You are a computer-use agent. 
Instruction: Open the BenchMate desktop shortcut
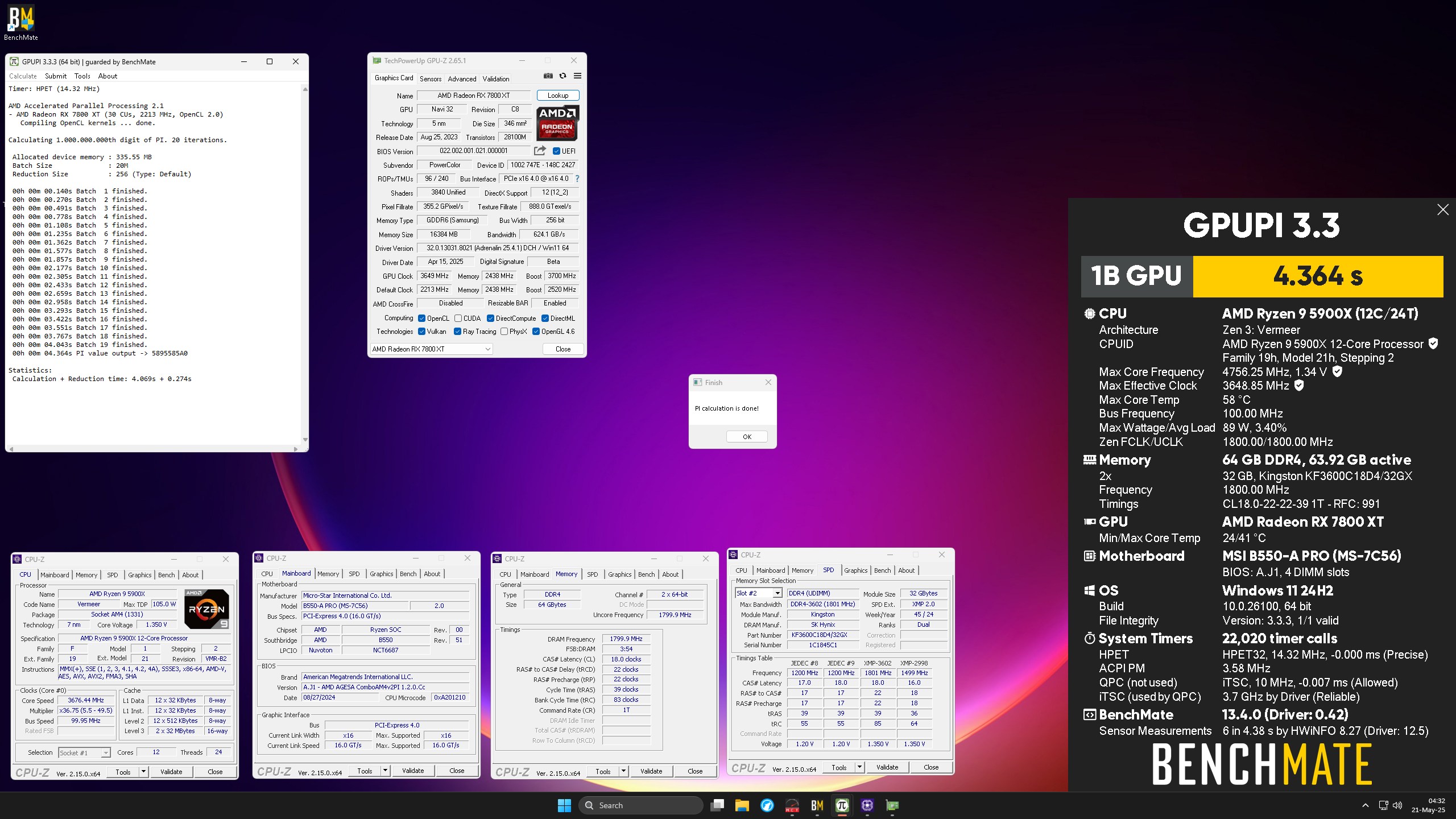click(21, 23)
